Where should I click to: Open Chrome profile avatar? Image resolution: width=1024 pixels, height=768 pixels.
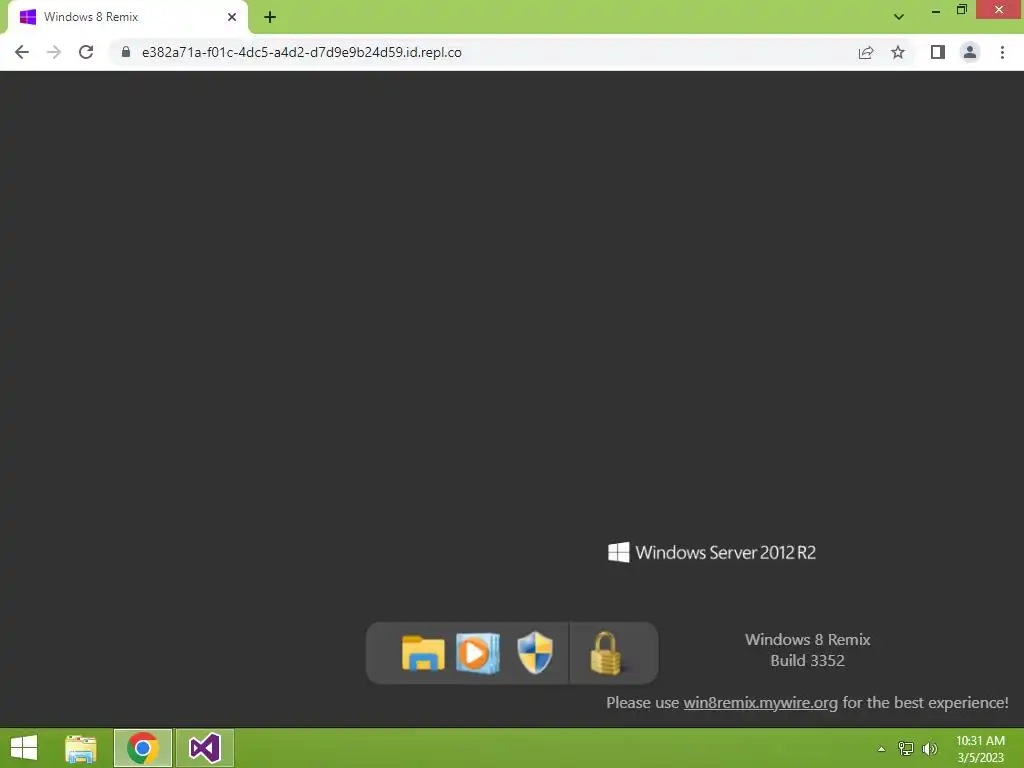(x=970, y=52)
